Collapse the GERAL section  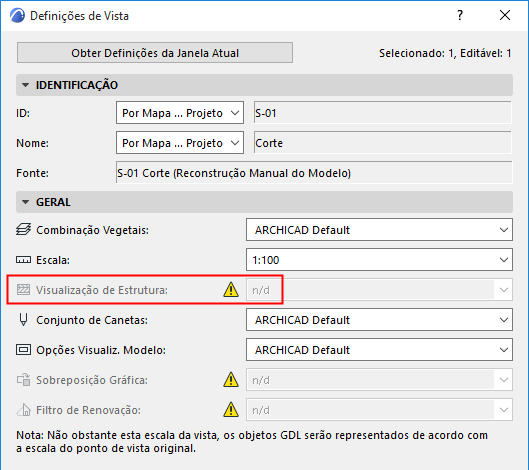[x=25, y=202]
